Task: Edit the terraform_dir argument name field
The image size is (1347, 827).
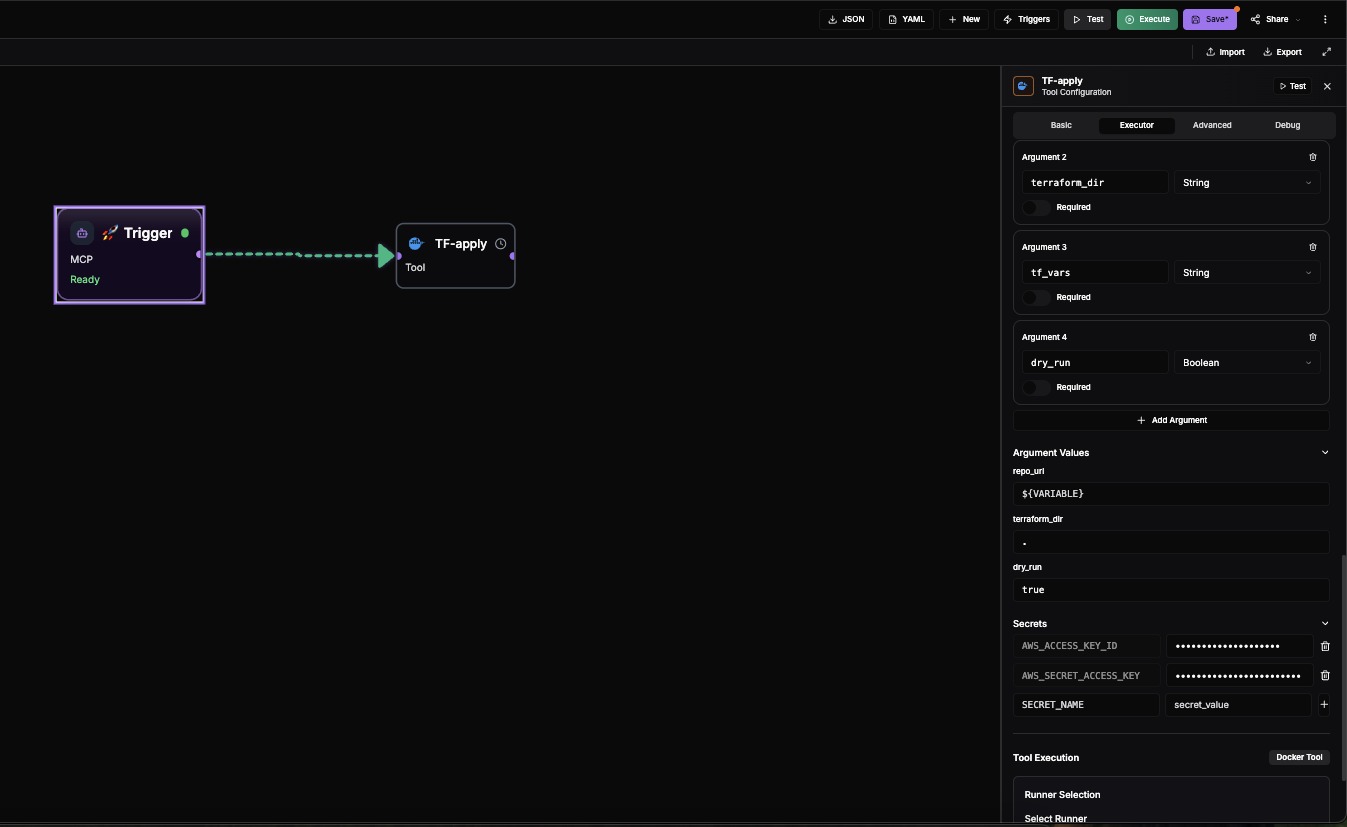Action: click(1095, 182)
